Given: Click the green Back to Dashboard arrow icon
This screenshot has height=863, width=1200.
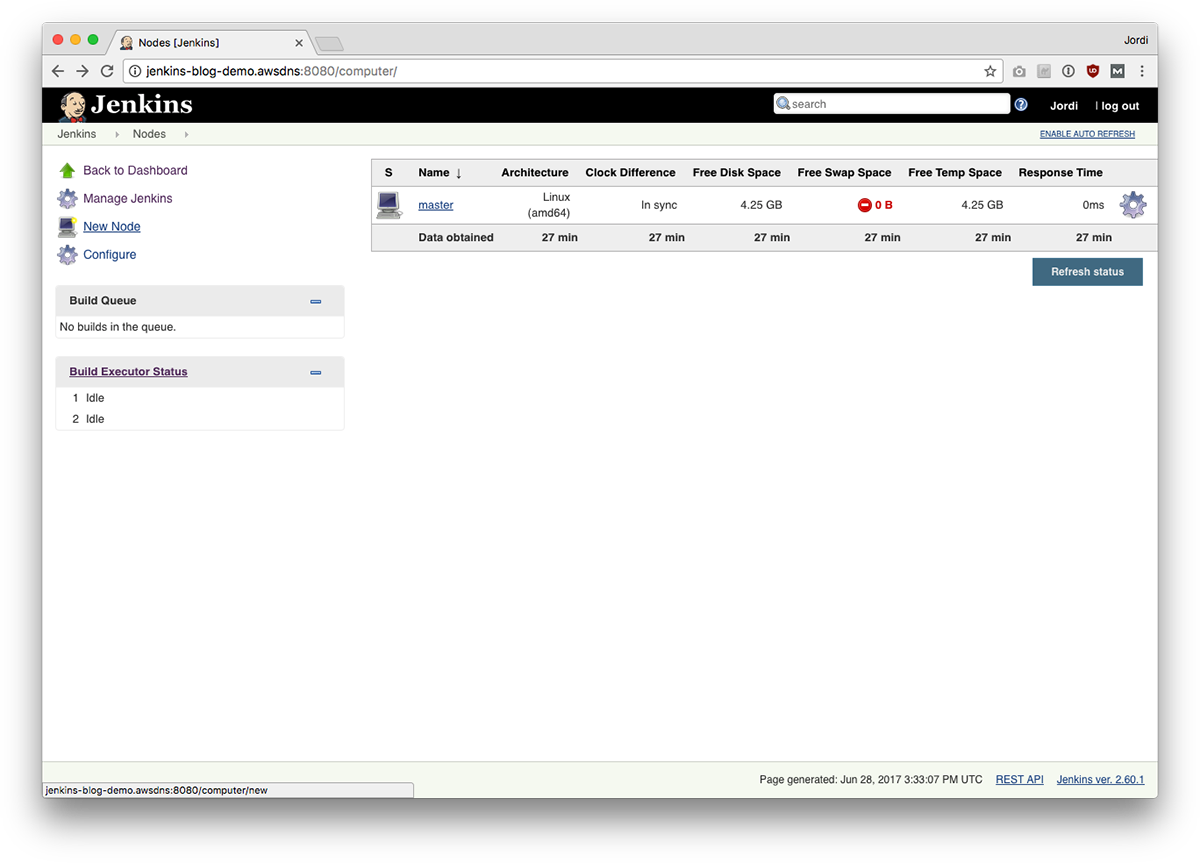Looking at the screenshot, I should coord(67,171).
